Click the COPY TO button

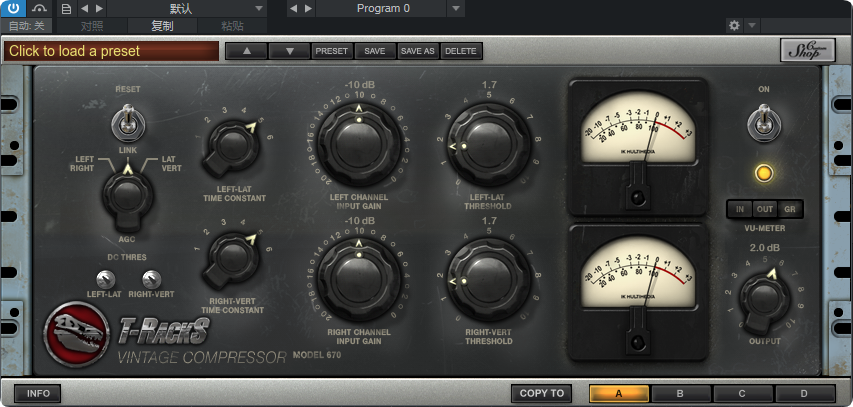click(x=541, y=393)
